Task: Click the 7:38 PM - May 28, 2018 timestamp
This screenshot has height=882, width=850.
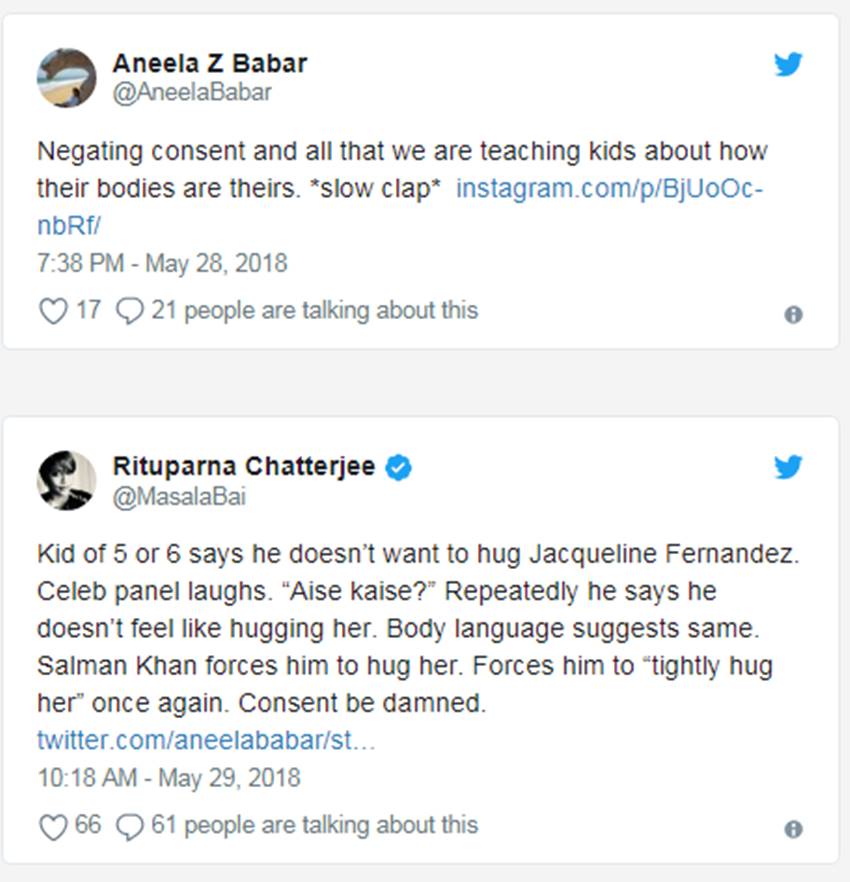Action: (x=162, y=264)
